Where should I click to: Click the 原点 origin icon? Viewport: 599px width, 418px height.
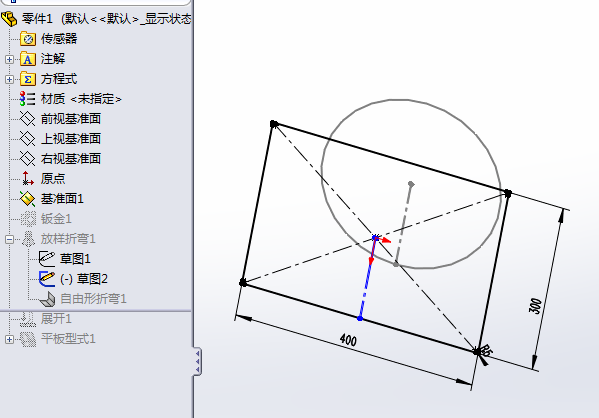(28, 178)
